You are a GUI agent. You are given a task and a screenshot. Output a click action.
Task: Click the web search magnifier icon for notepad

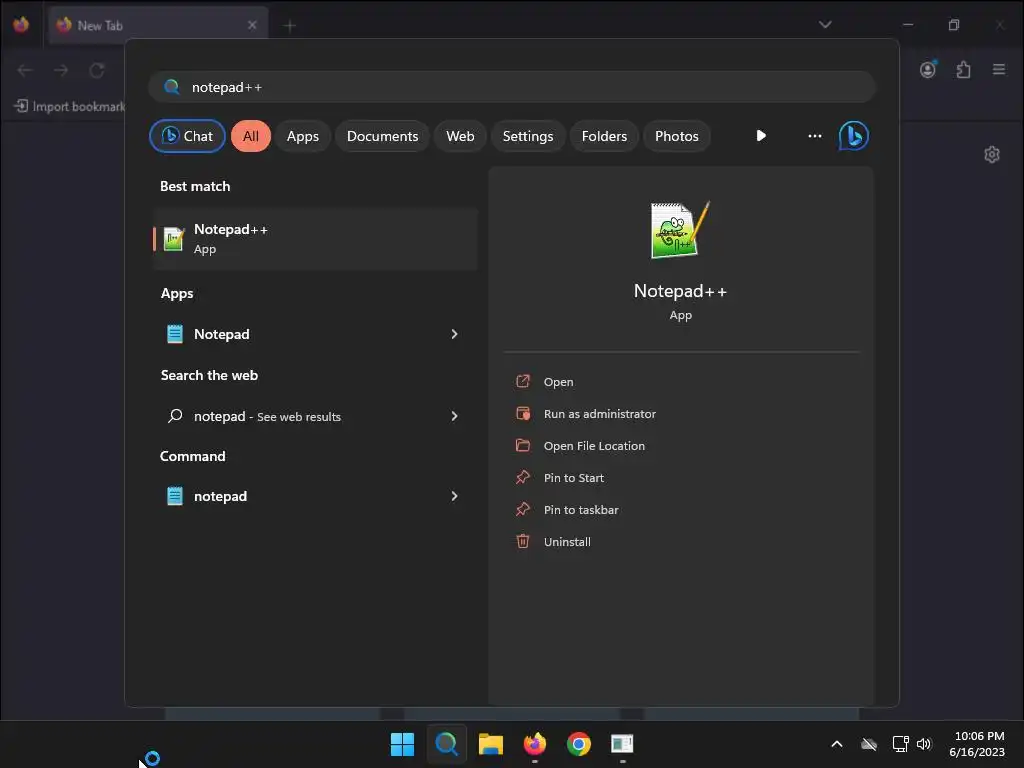point(174,415)
